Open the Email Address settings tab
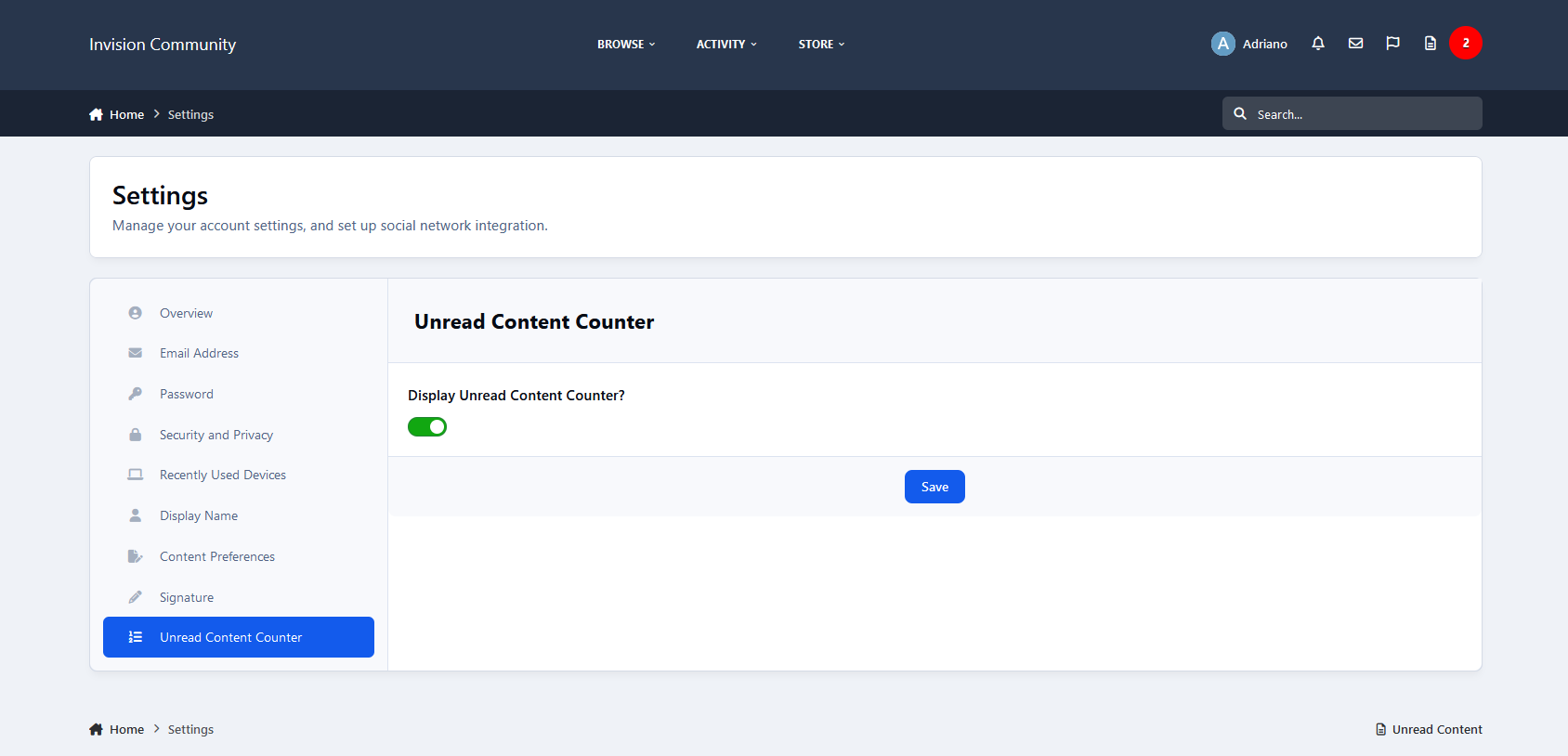This screenshot has height=756, width=1568. [239, 353]
